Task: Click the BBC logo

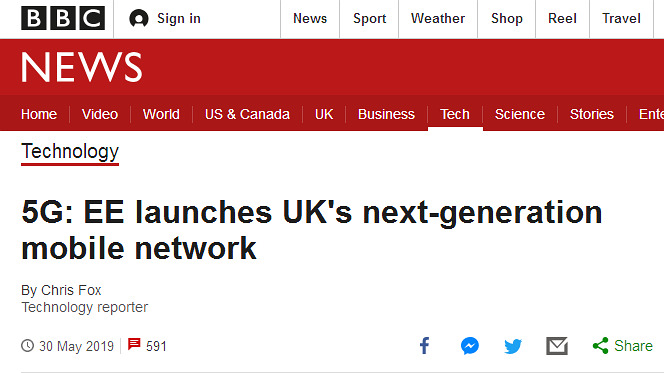Action: (x=63, y=18)
